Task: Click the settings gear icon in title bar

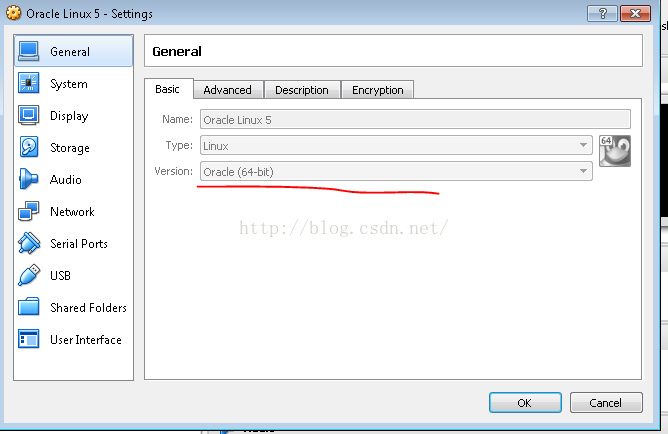Action: click(13, 13)
